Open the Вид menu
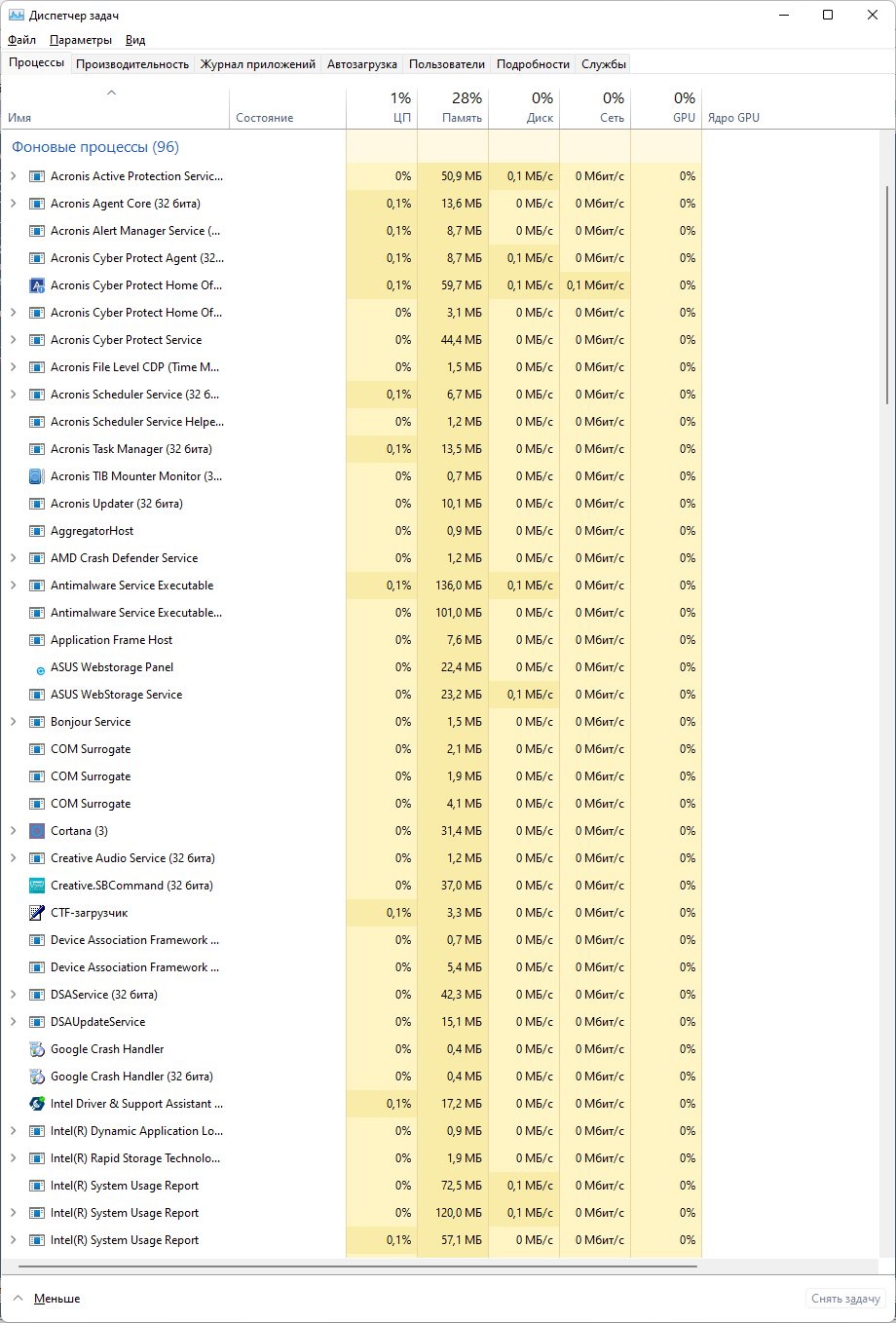 [135, 40]
